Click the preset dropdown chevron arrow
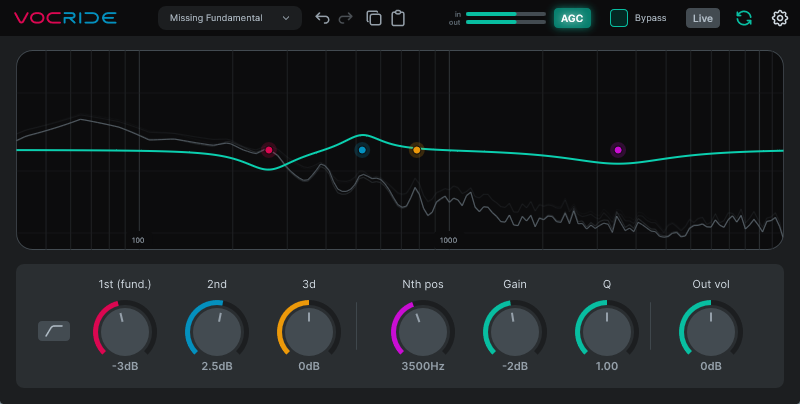 (x=286, y=18)
